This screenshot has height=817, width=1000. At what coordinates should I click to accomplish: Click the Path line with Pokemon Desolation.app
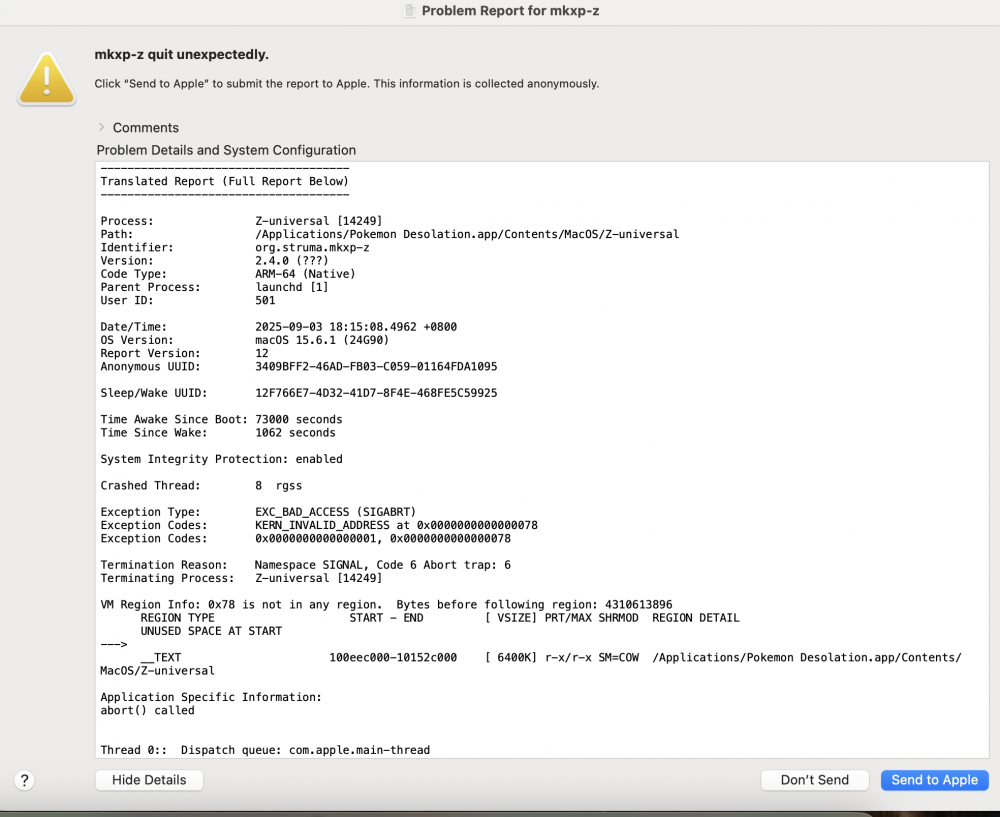pyautogui.click(x=390, y=234)
